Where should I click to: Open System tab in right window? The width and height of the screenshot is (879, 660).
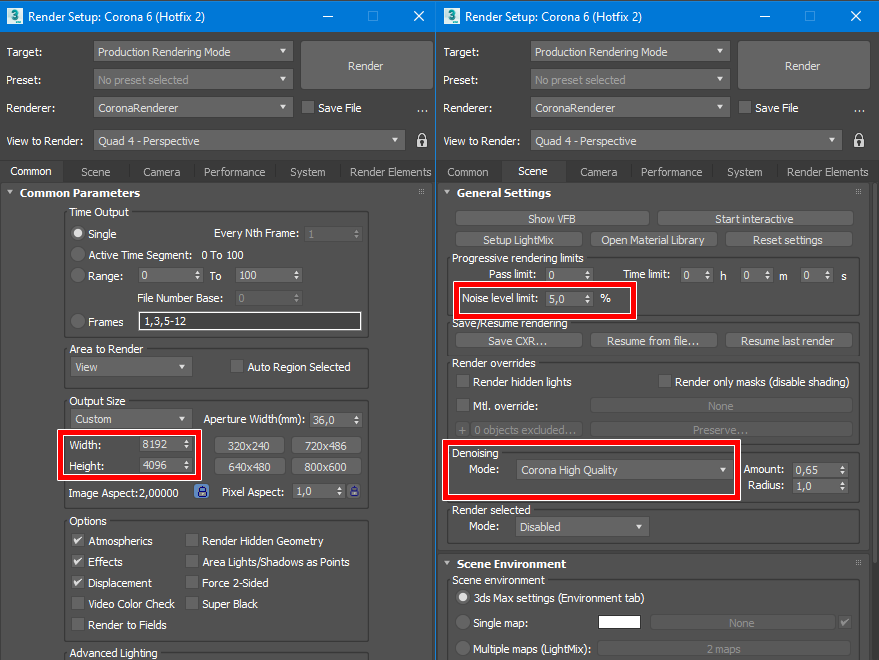click(x=744, y=172)
